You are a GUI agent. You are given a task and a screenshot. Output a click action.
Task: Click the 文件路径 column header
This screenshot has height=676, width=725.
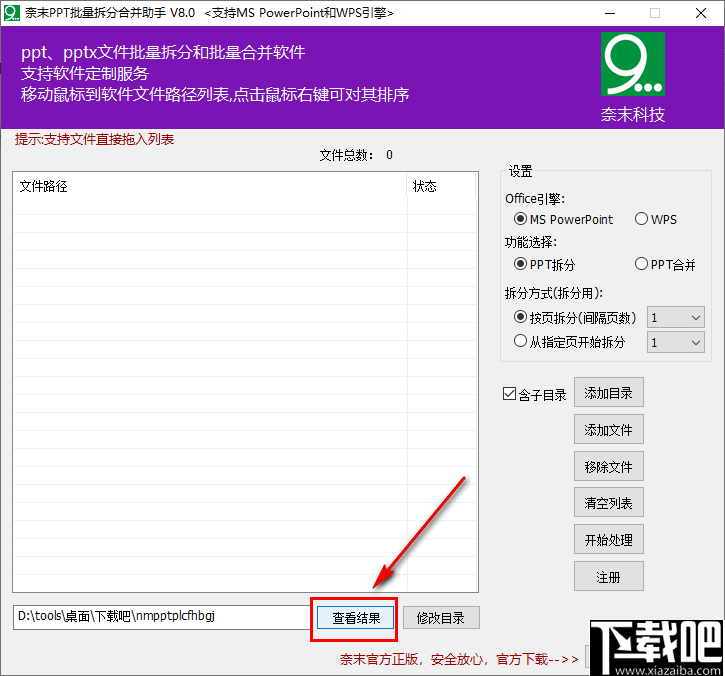(210, 186)
